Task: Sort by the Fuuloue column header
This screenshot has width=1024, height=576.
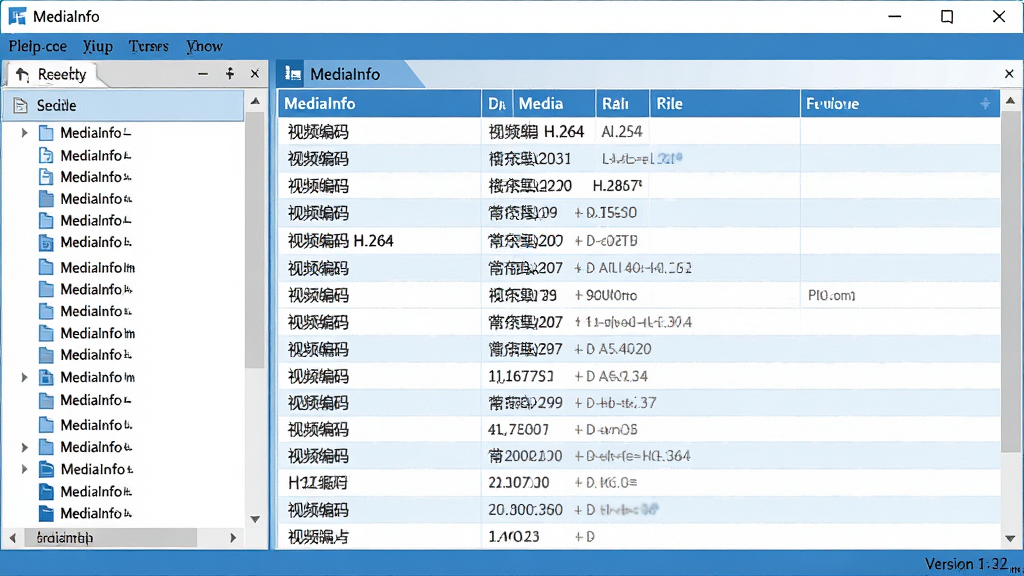Action: 900,103
